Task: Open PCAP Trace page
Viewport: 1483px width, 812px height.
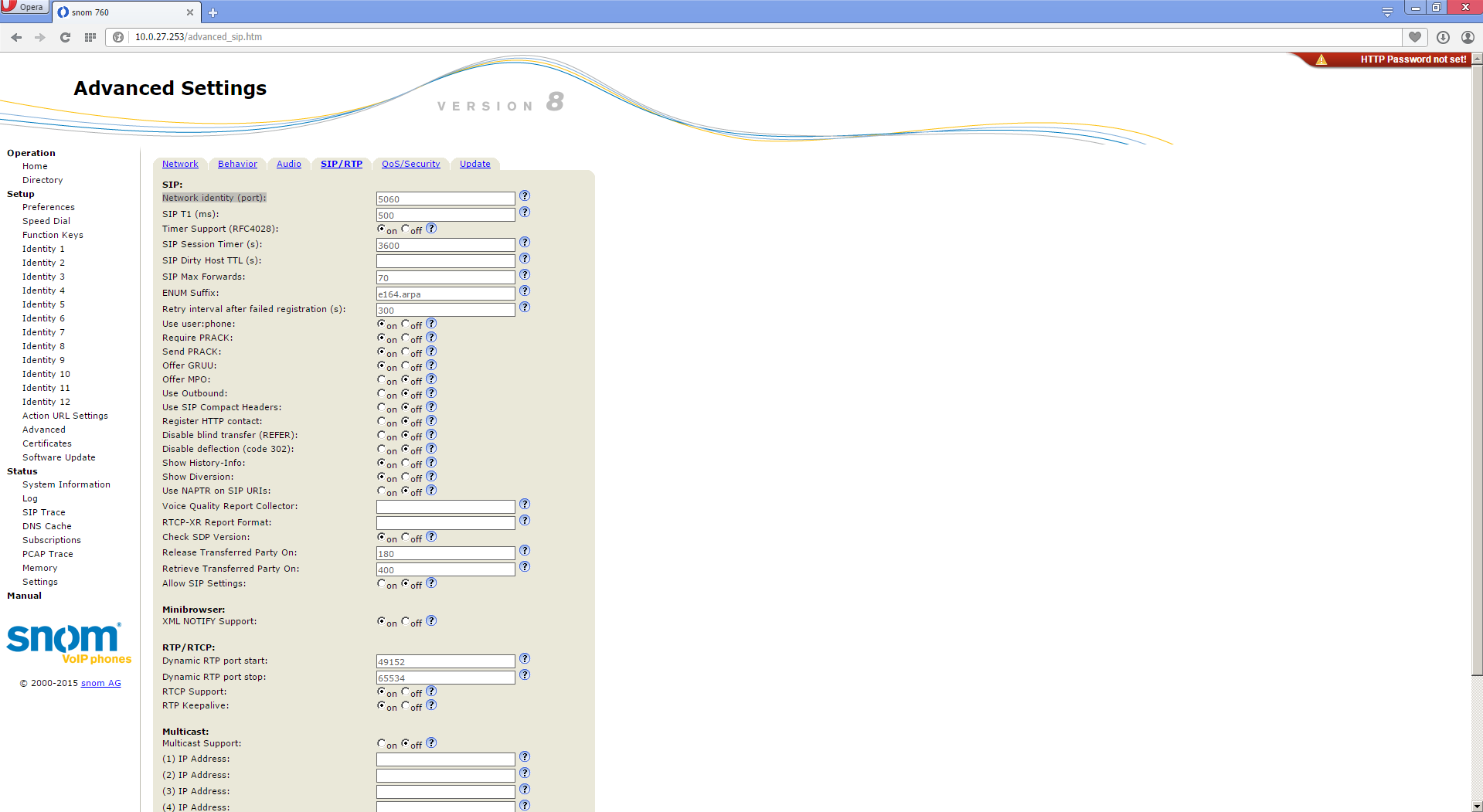Action: (x=48, y=554)
